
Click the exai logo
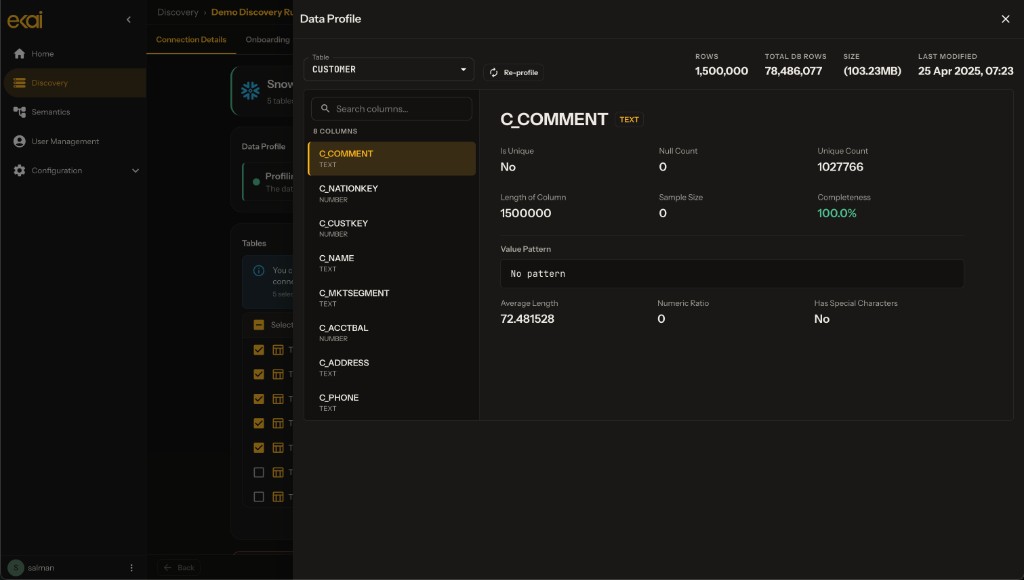25,20
